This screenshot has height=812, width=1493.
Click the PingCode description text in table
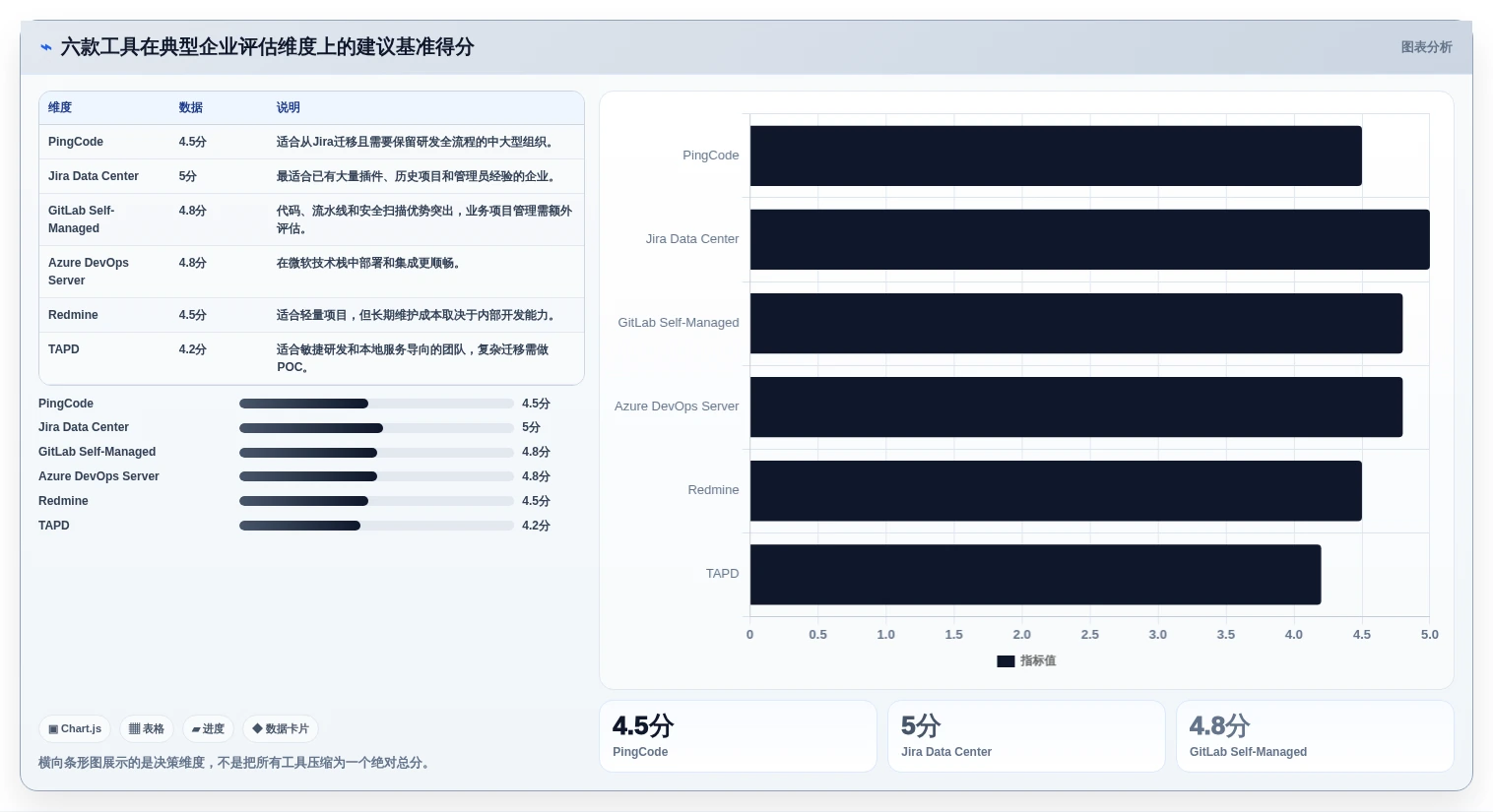click(x=418, y=142)
